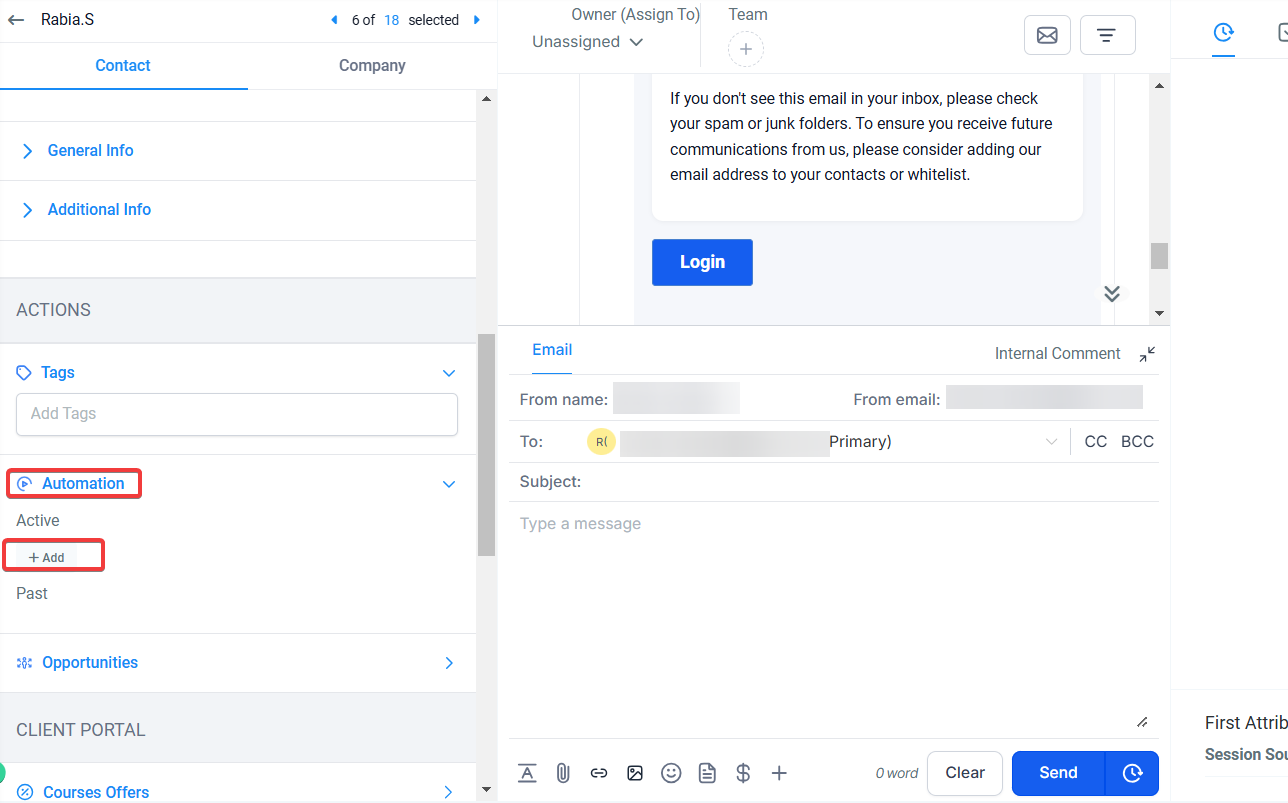Image resolution: width=1288 pixels, height=803 pixels.
Task: Click the Courses Offers percent icon
Action: click(x=25, y=793)
